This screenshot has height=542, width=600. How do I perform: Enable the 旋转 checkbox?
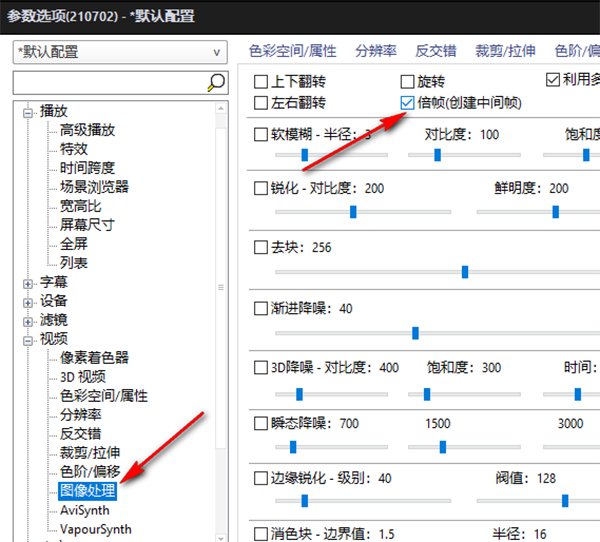[407, 81]
